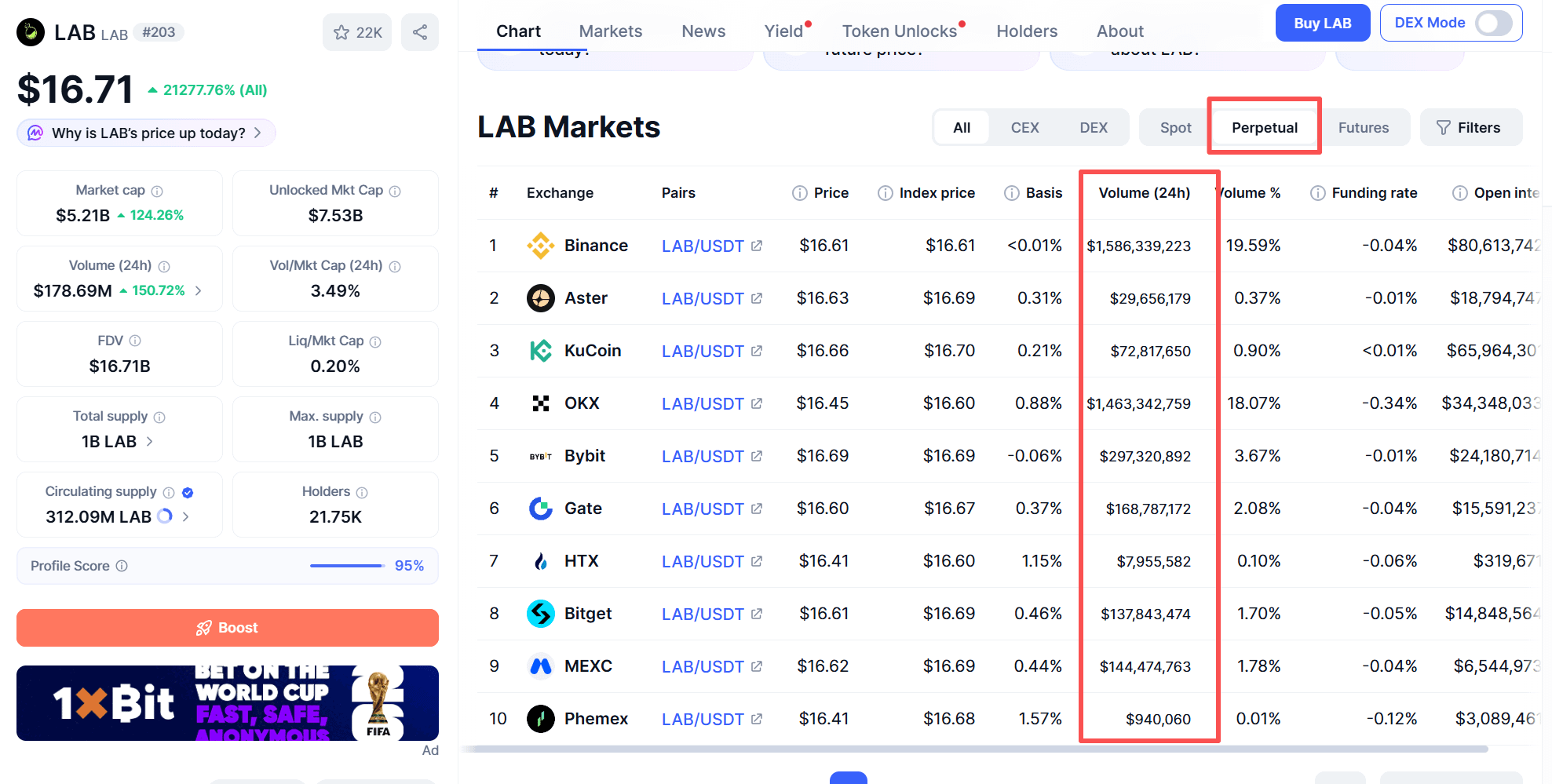Click the OKX exchange logo
This screenshot has width=1552, height=784.
(x=540, y=403)
